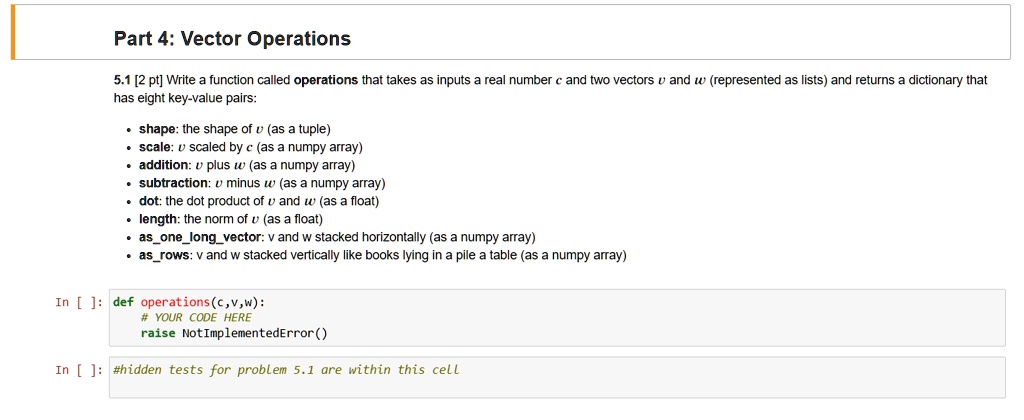
Task: Click the 'subtraction' bullet item
Action: tap(263, 184)
